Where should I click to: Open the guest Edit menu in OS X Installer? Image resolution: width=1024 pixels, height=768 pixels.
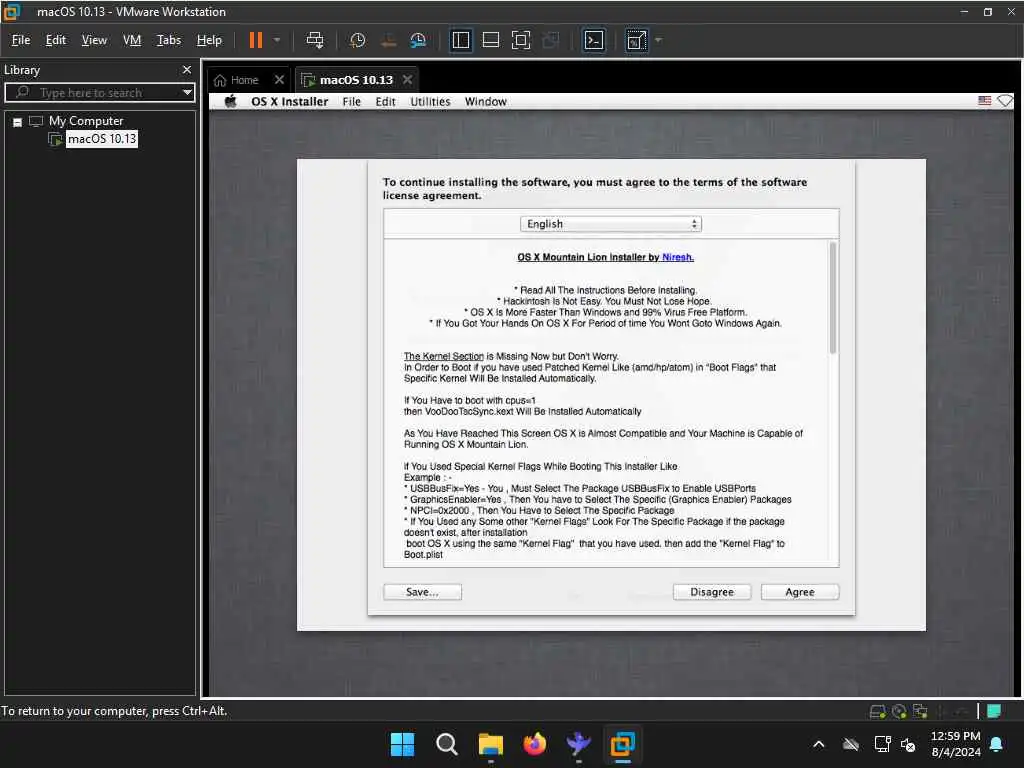[x=385, y=101]
